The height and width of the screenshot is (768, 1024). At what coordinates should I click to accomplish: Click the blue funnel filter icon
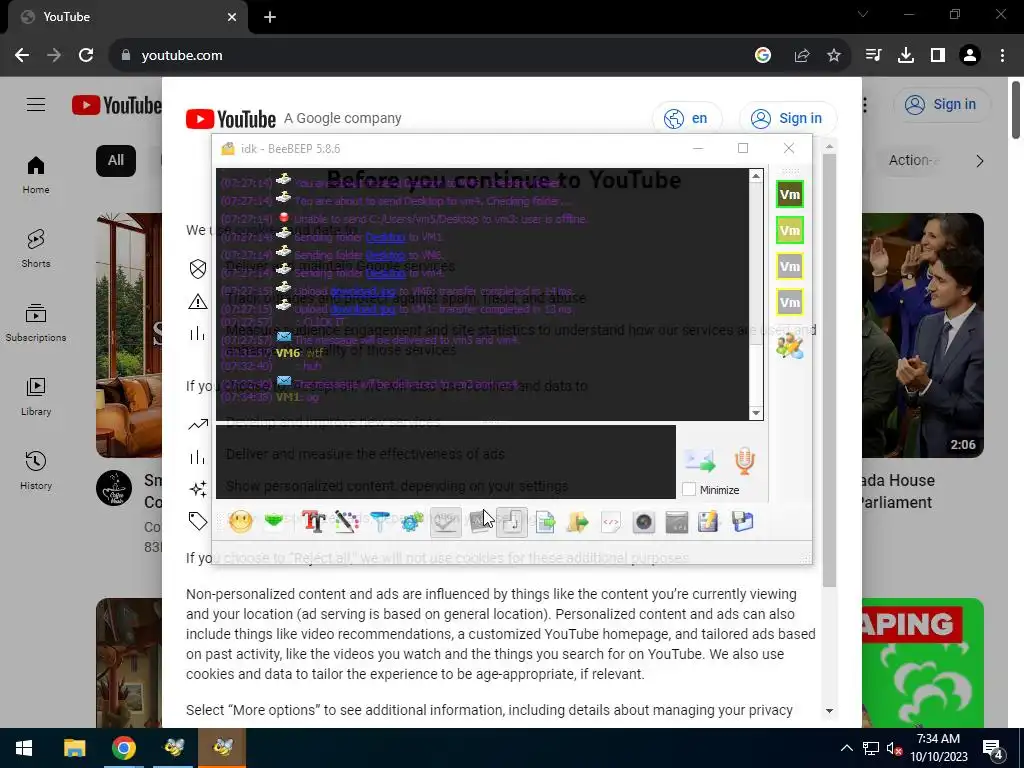click(379, 522)
